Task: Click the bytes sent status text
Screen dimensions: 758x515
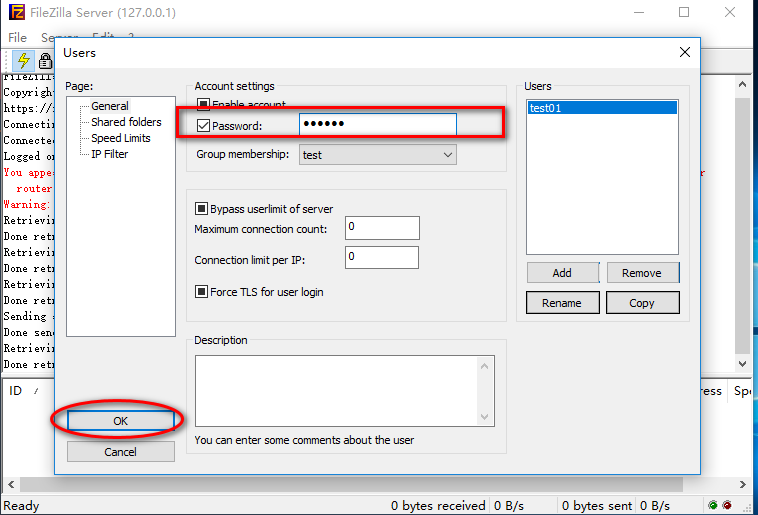Action: coord(597,506)
